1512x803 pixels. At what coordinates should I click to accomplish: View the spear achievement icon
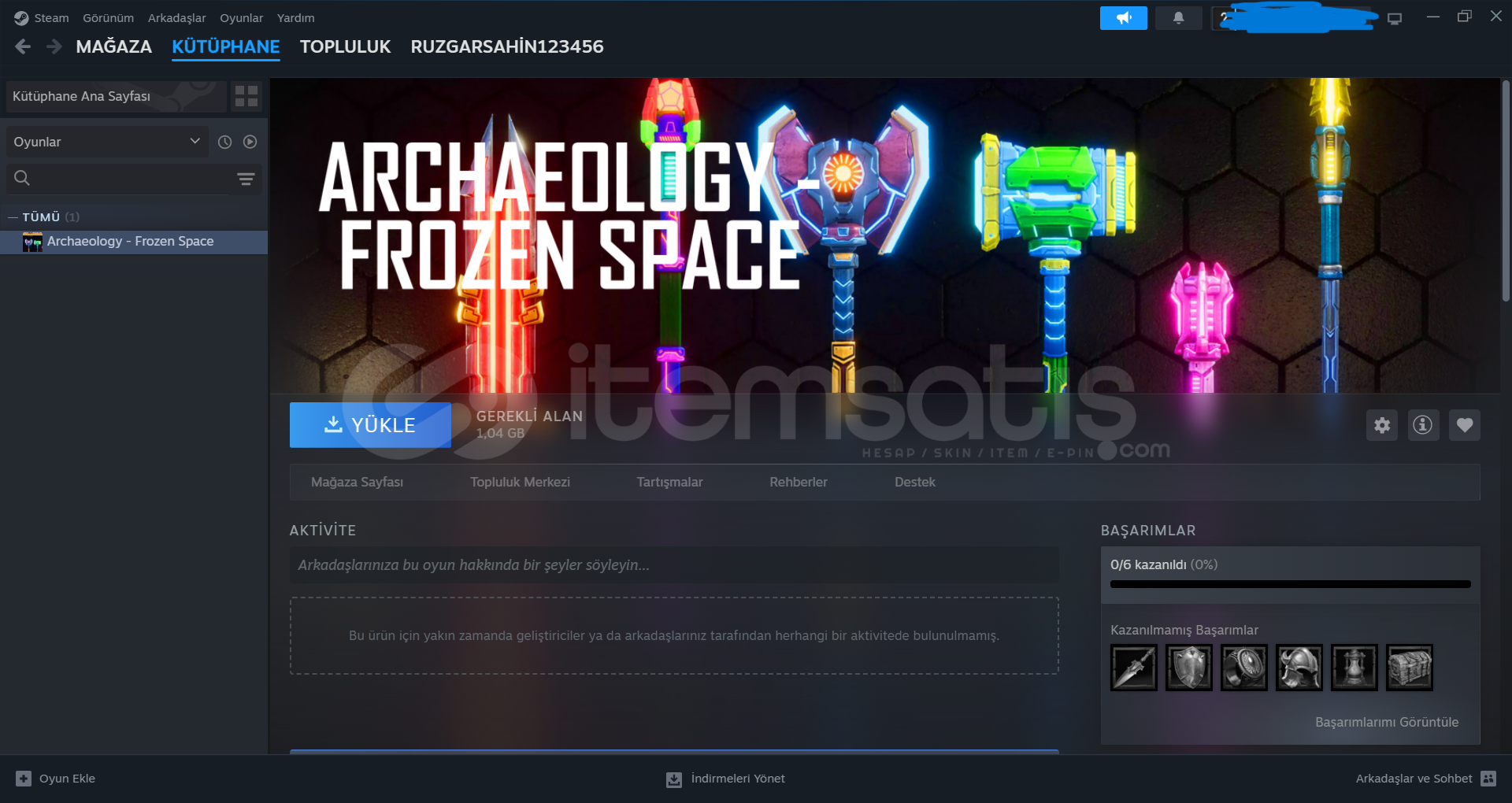1134,668
